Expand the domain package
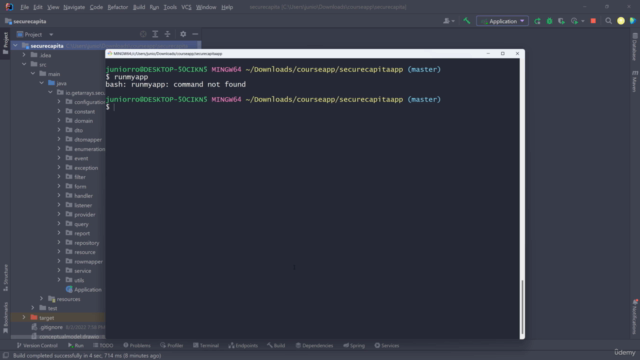This screenshot has height=360, width=640. coord(59,121)
